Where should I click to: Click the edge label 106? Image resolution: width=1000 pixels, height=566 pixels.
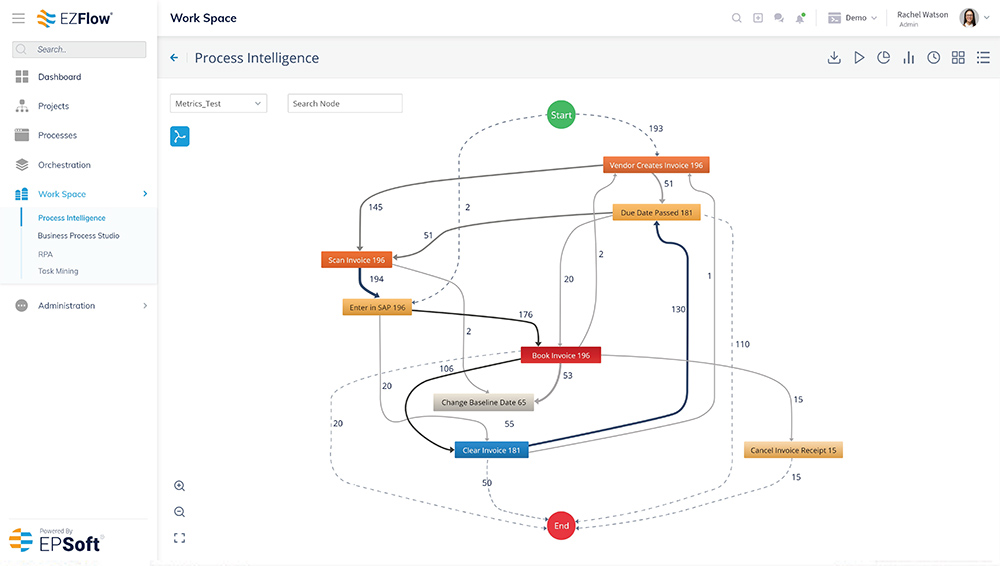(446, 368)
